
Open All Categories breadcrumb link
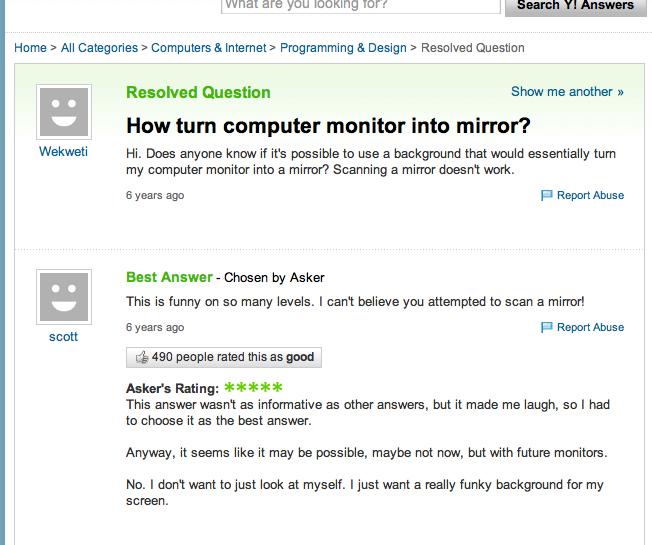pos(99,48)
